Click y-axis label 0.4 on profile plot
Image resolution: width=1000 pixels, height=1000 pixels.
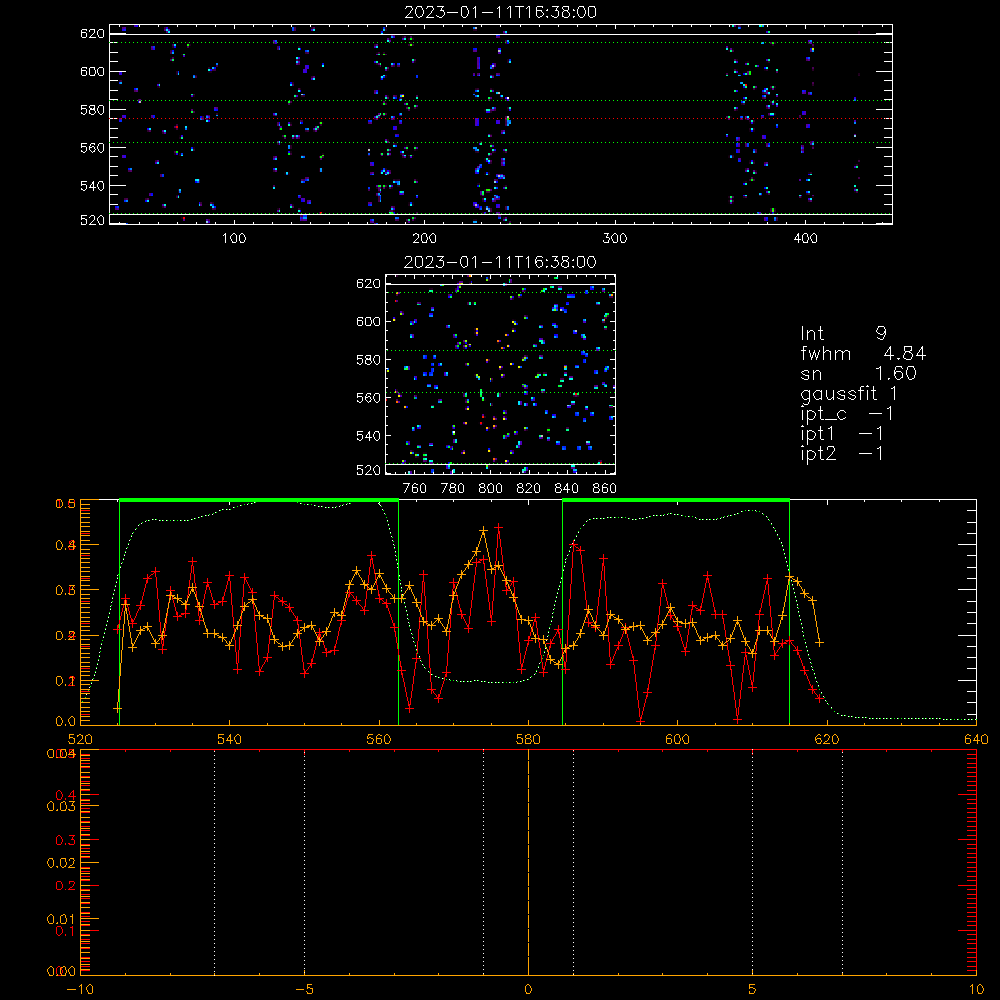tap(66, 545)
